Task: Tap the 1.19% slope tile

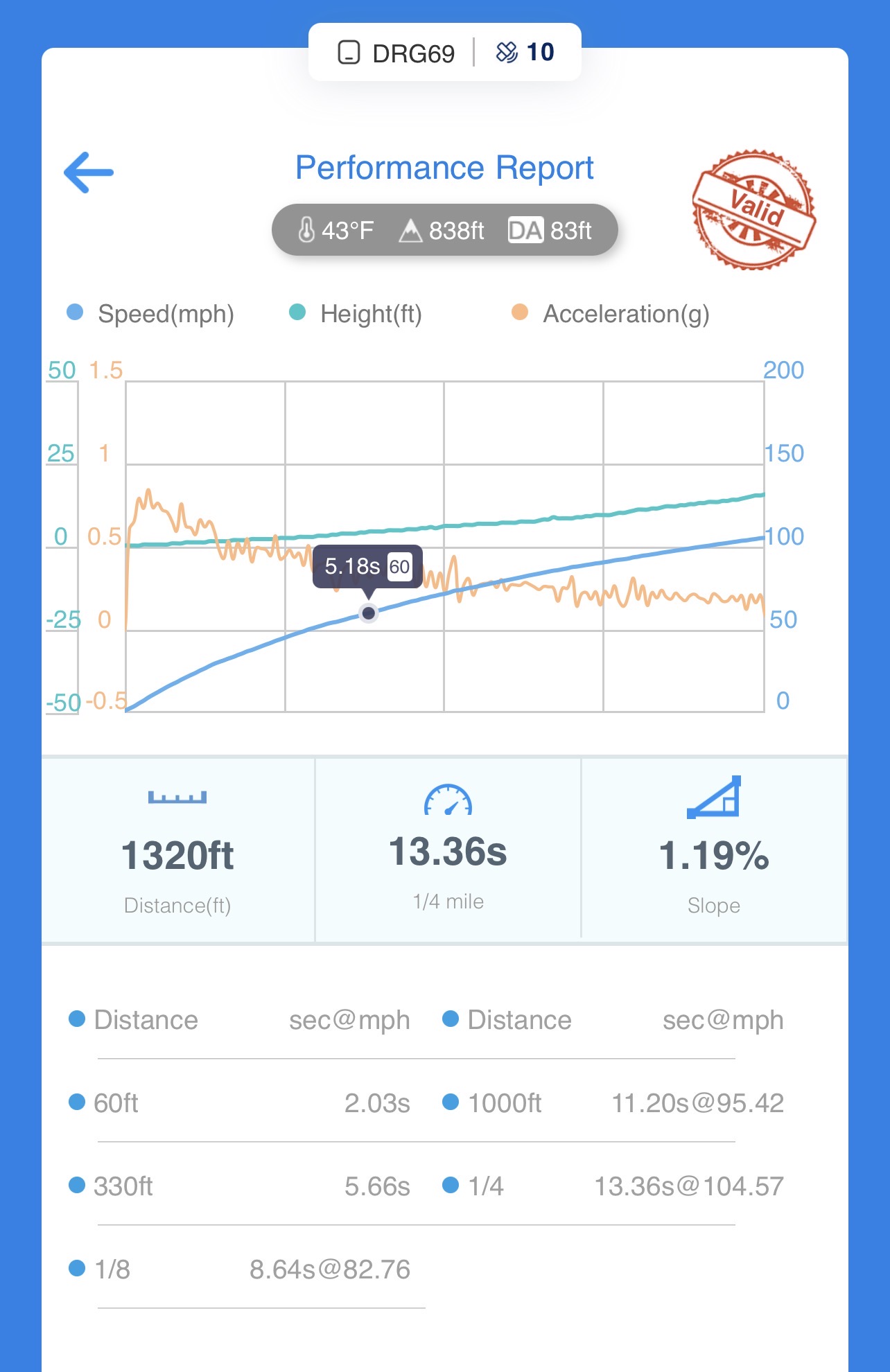Action: (x=714, y=856)
